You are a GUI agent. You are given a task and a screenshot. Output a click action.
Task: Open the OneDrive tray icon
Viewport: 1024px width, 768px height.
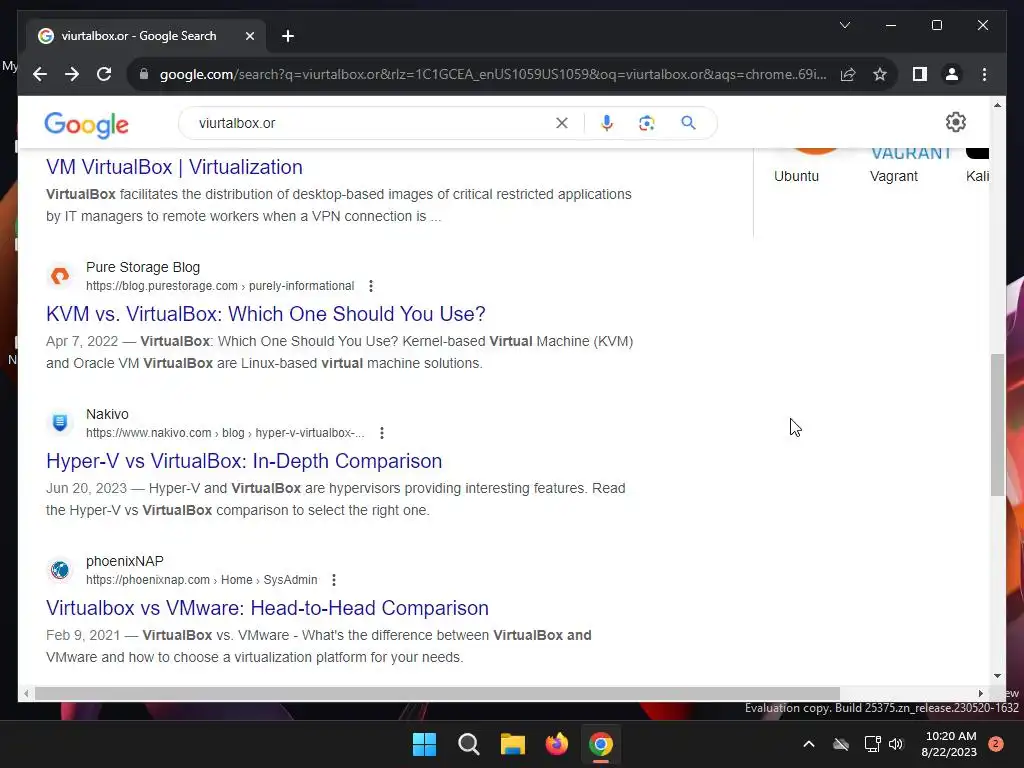[x=841, y=744]
